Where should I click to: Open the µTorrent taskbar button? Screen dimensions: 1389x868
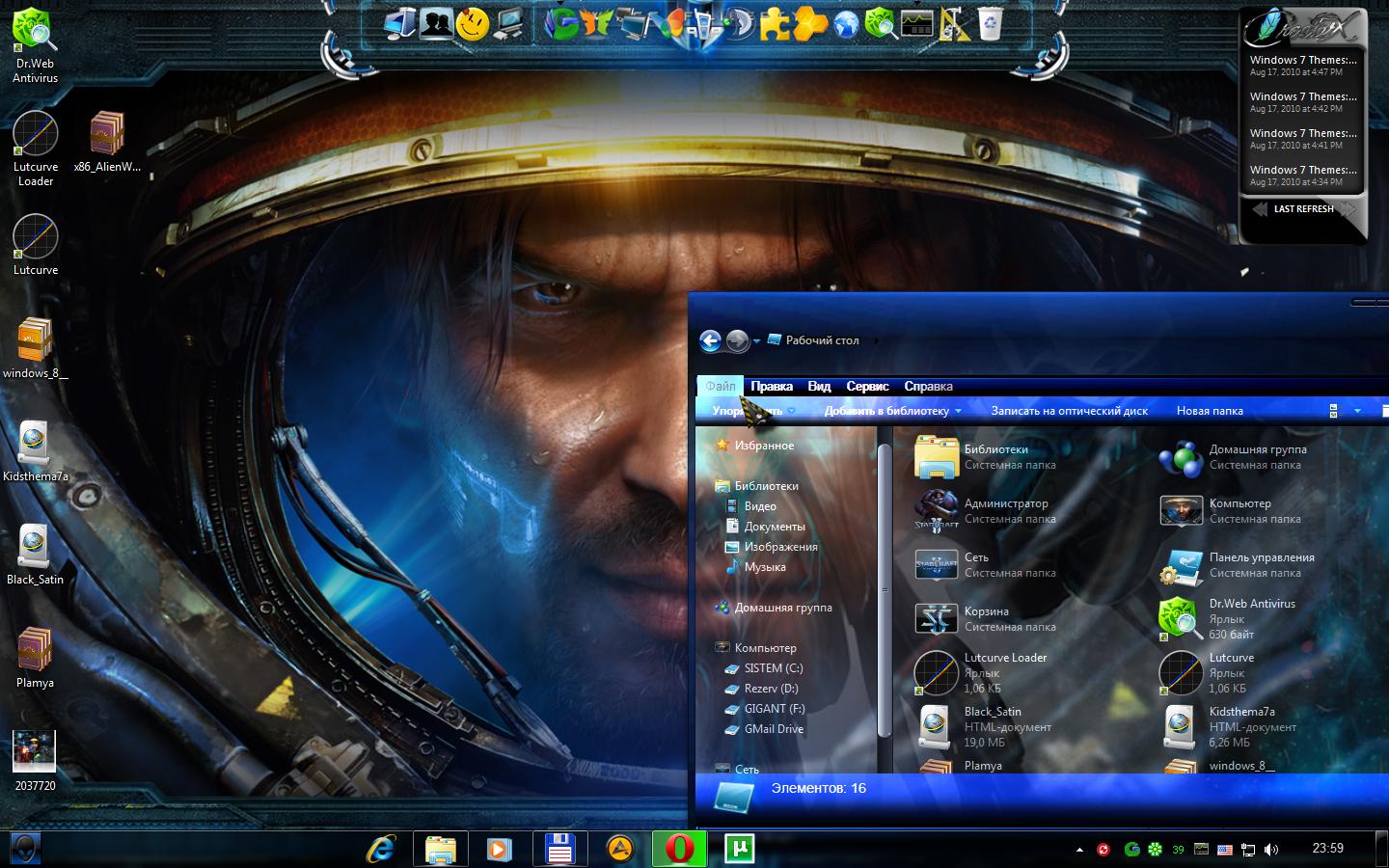click(740, 849)
